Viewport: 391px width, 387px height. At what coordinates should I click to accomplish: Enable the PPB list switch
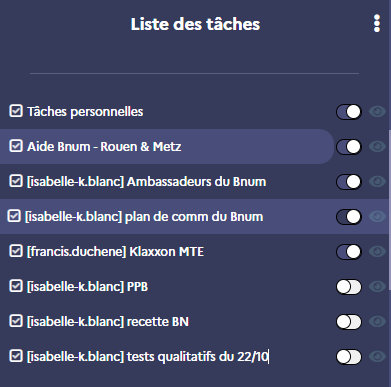(x=349, y=287)
